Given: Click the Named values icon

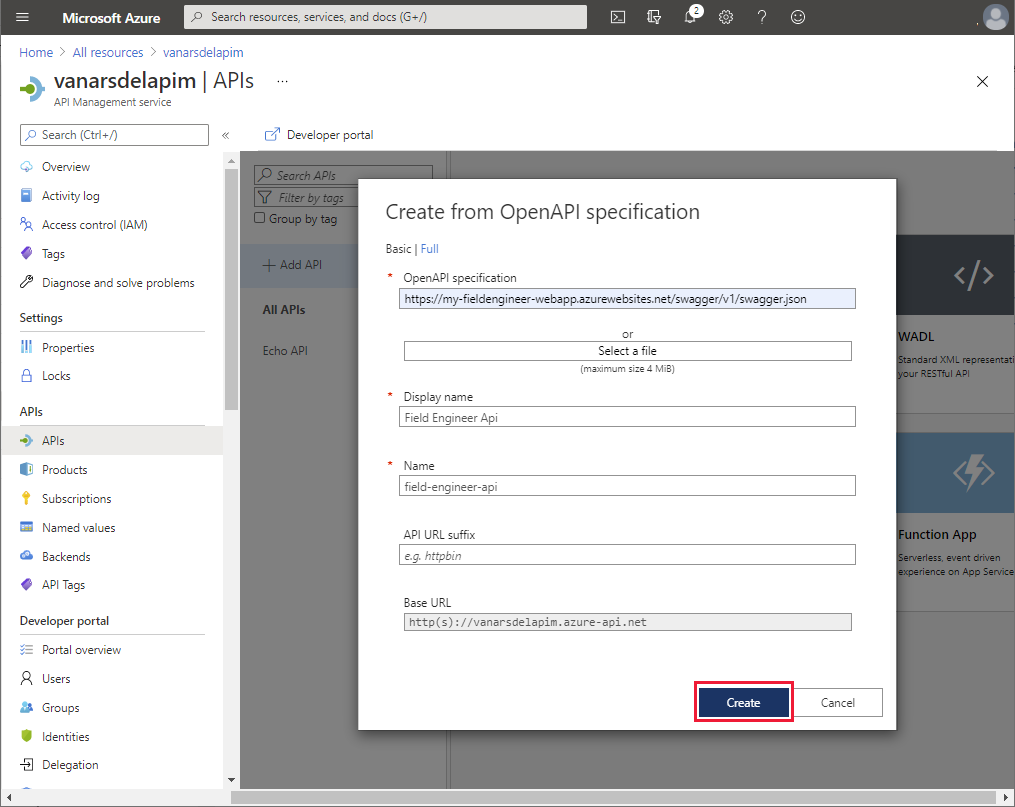Looking at the screenshot, I should point(27,527).
